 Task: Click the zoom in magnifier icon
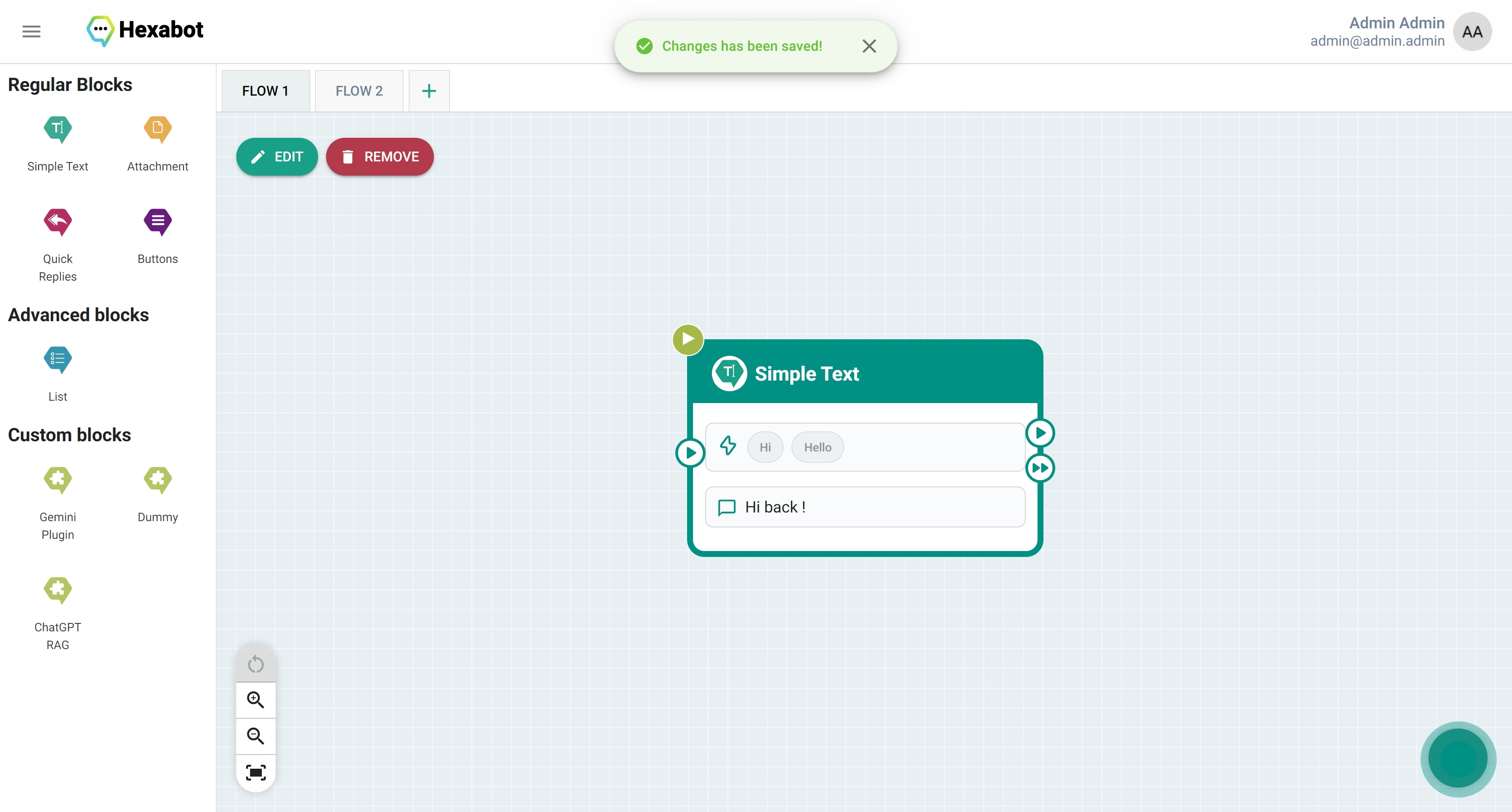(255, 699)
